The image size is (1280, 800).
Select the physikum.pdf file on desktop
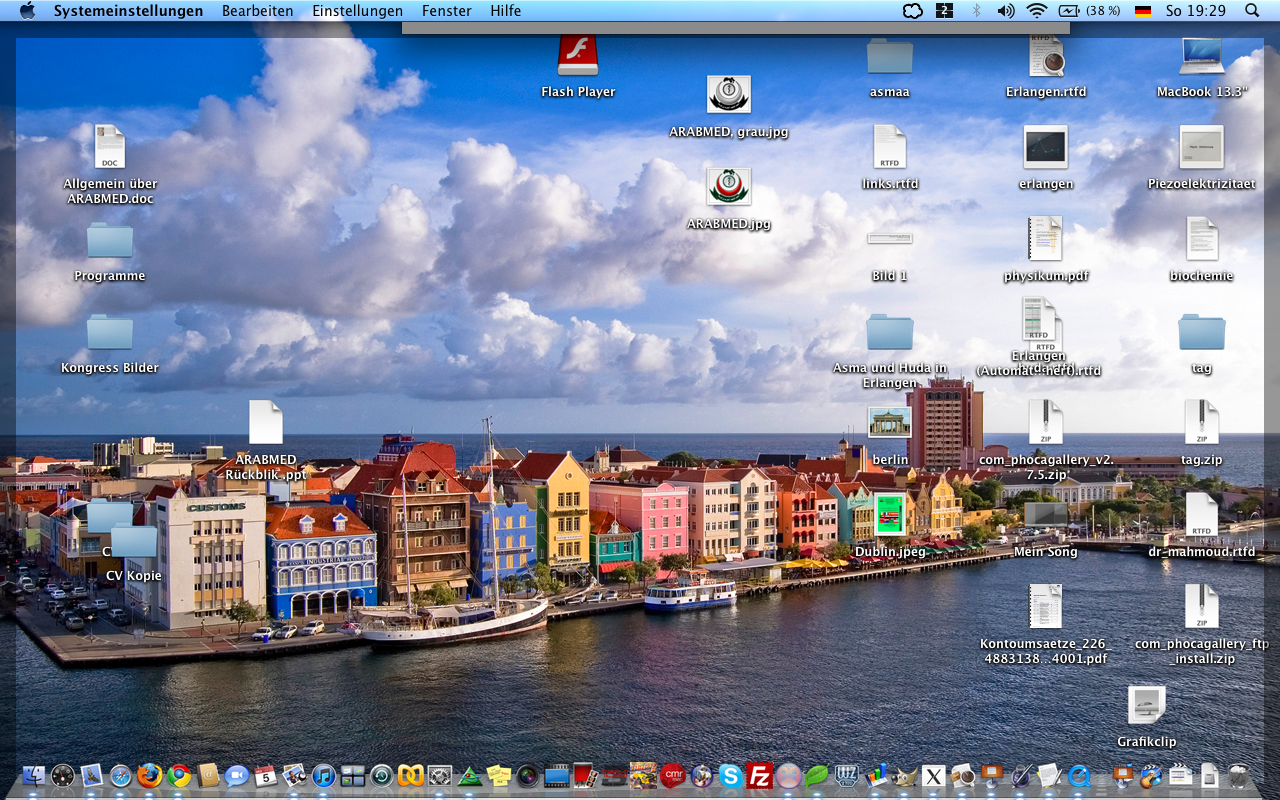click(1046, 240)
